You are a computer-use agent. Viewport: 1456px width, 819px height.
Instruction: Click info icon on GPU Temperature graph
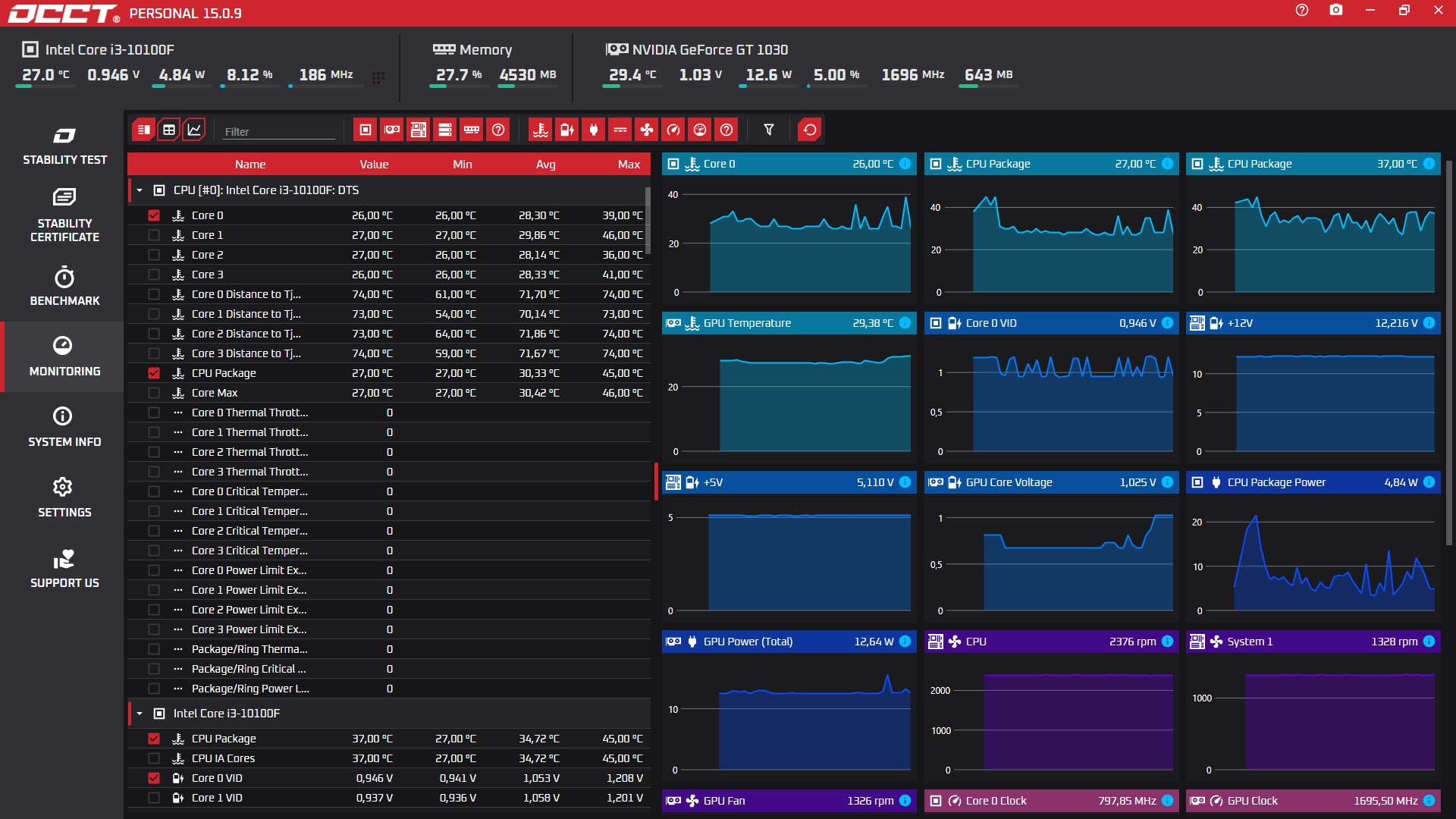(x=905, y=323)
